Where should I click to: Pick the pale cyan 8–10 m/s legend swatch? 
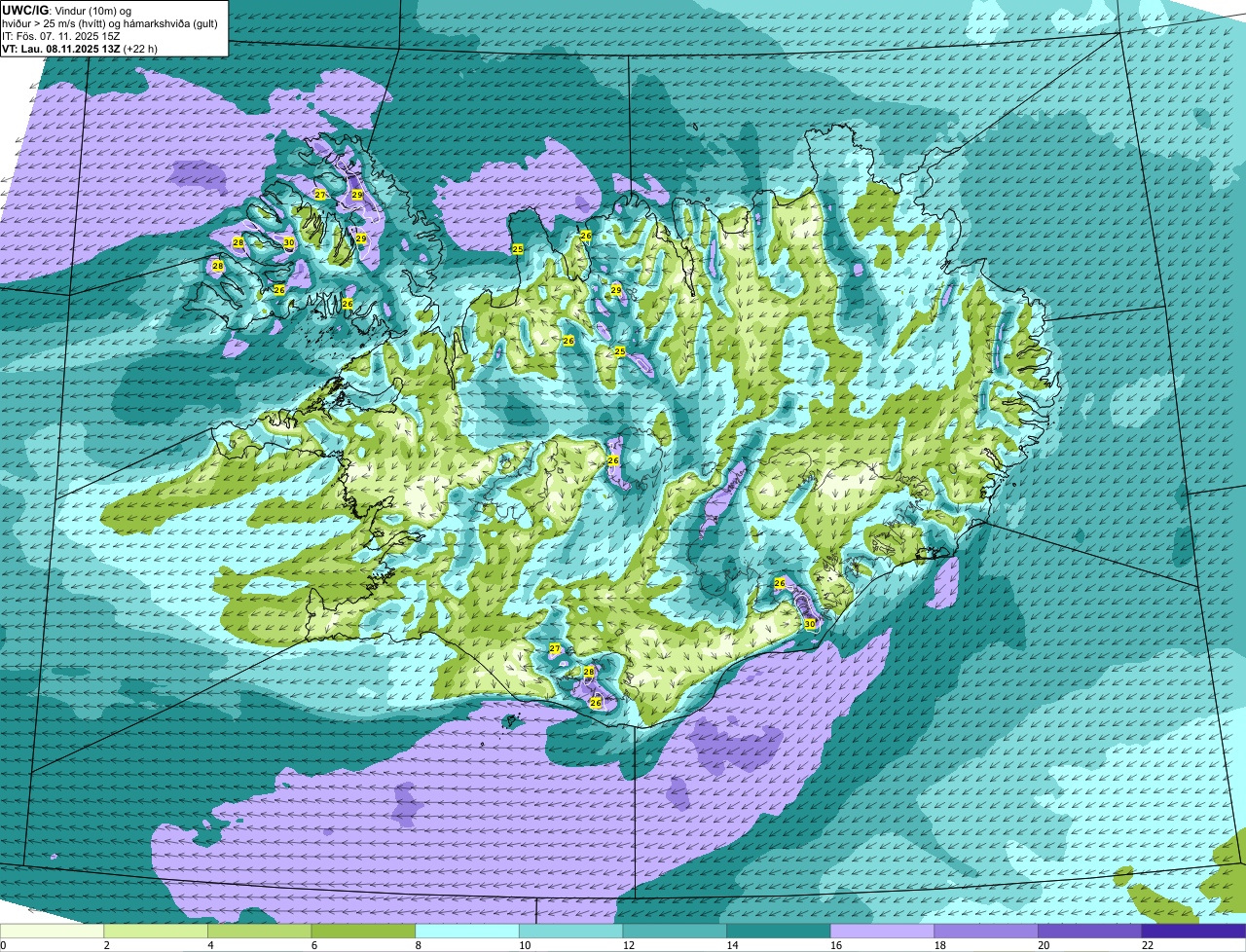click(x=467, y=931)
